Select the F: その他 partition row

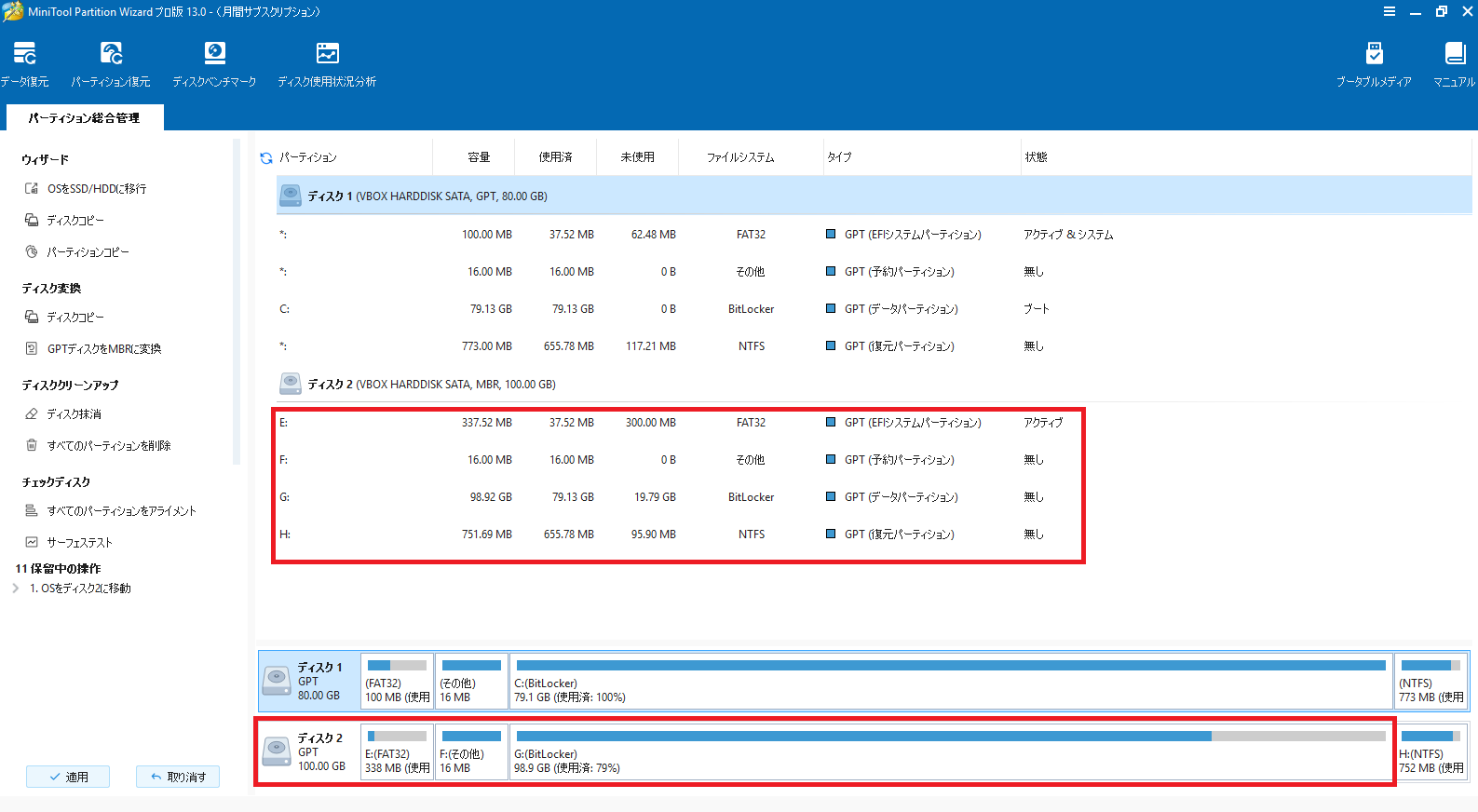pos(875,459)
